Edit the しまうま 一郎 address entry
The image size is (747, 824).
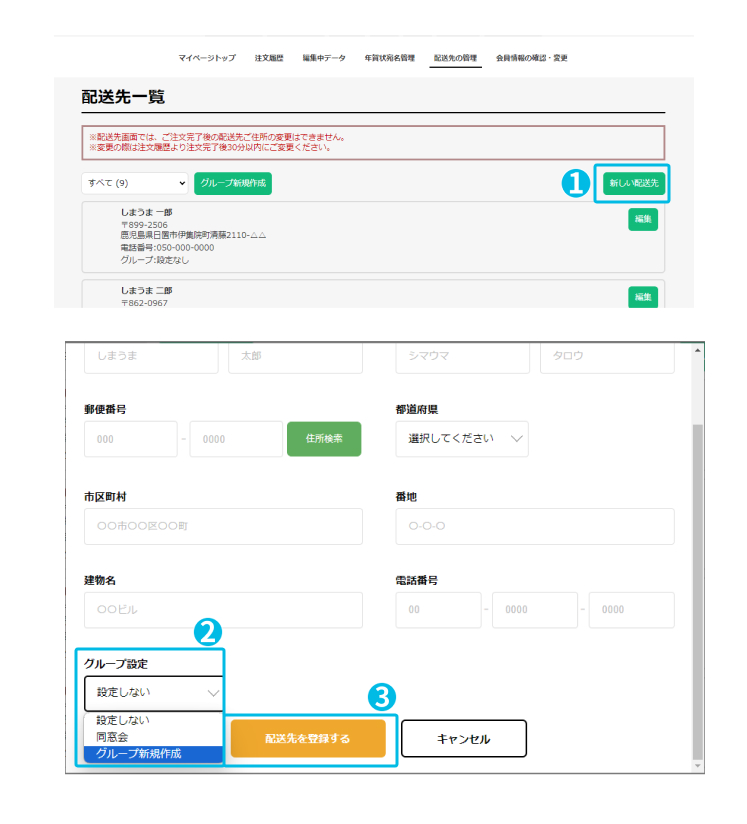tap(643, 220)
